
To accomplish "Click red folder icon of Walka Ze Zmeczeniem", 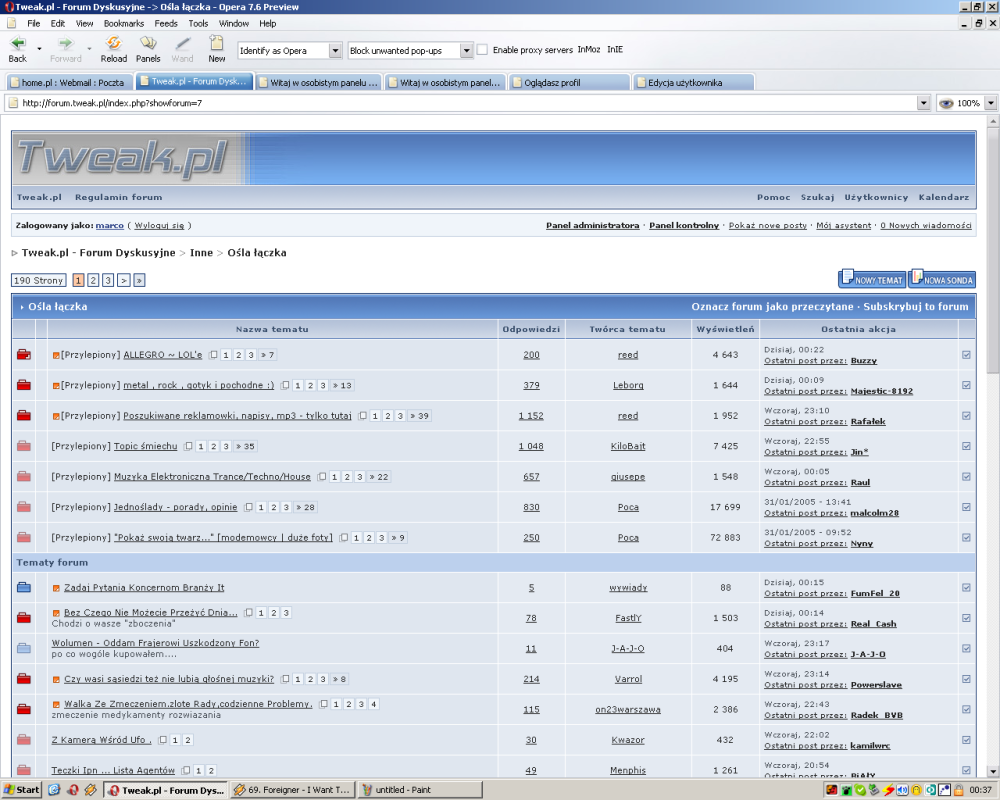I will [x=24, y=709].
